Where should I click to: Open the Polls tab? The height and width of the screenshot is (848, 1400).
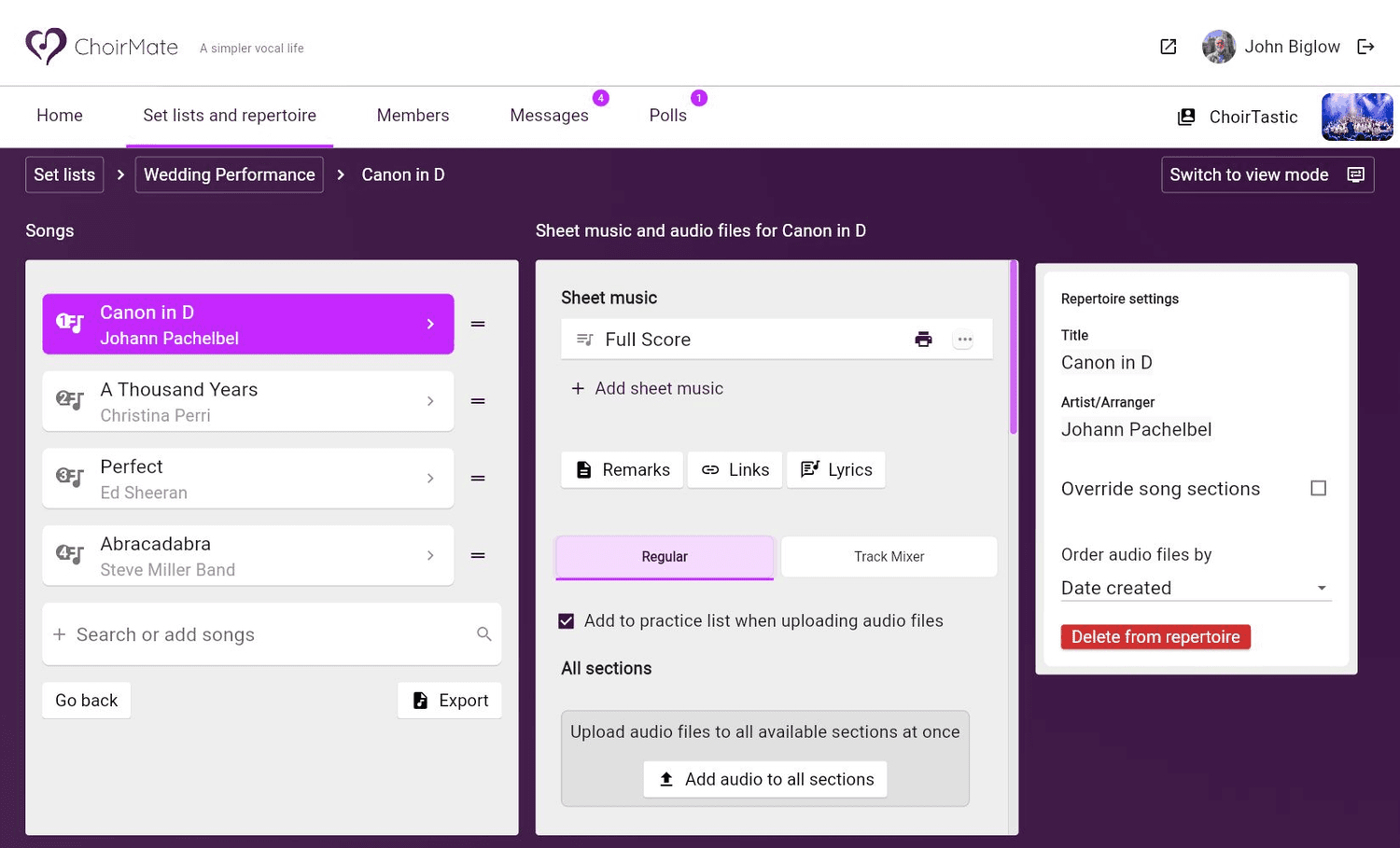(x=668, y=116)
